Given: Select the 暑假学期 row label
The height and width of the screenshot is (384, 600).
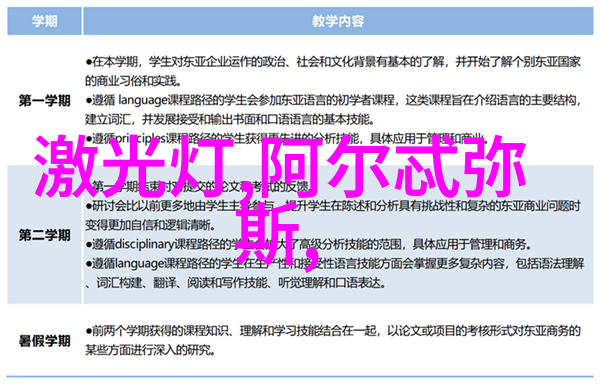Looking at the screenshot, I should point(44,340).
